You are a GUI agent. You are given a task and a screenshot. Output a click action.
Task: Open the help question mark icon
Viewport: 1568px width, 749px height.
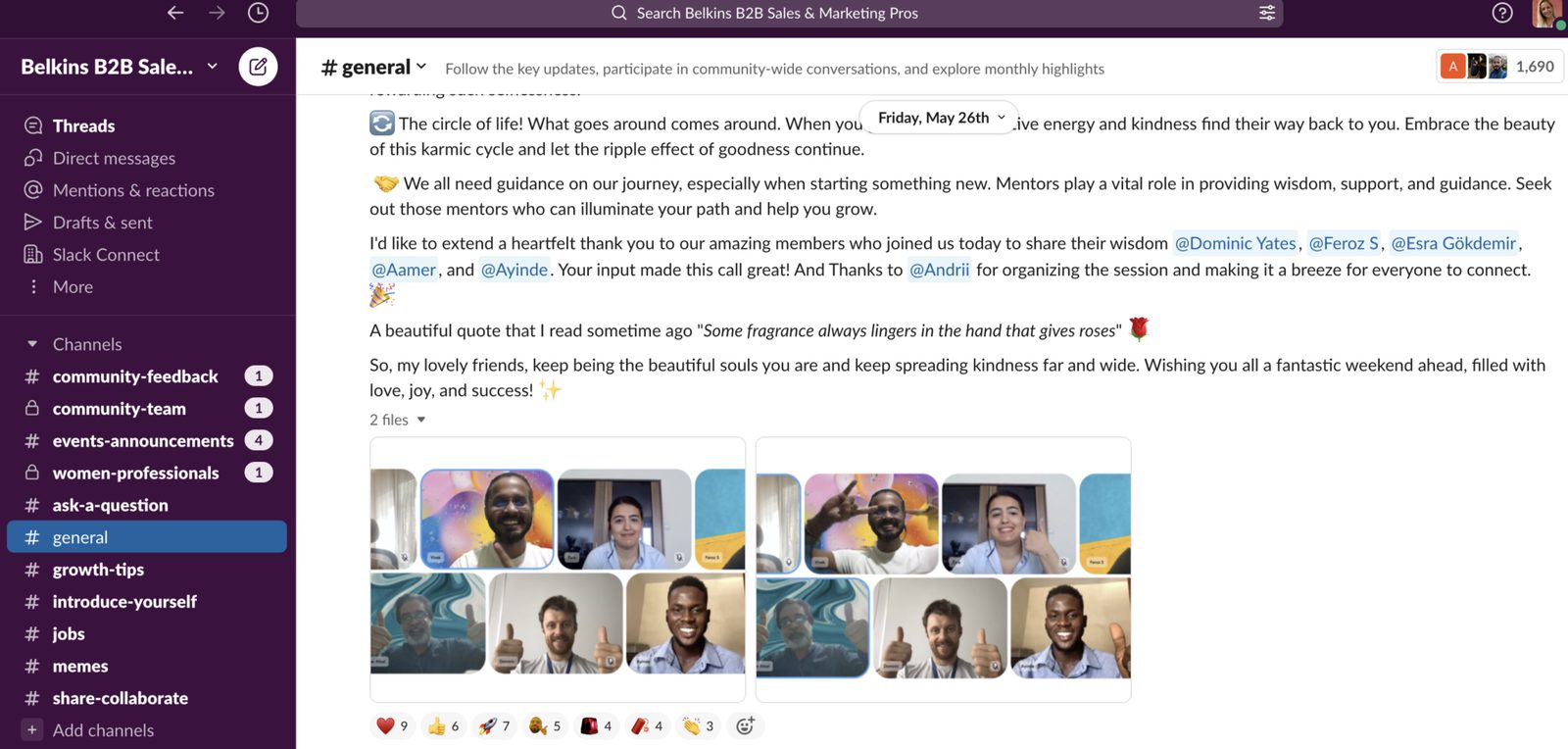1501,13
